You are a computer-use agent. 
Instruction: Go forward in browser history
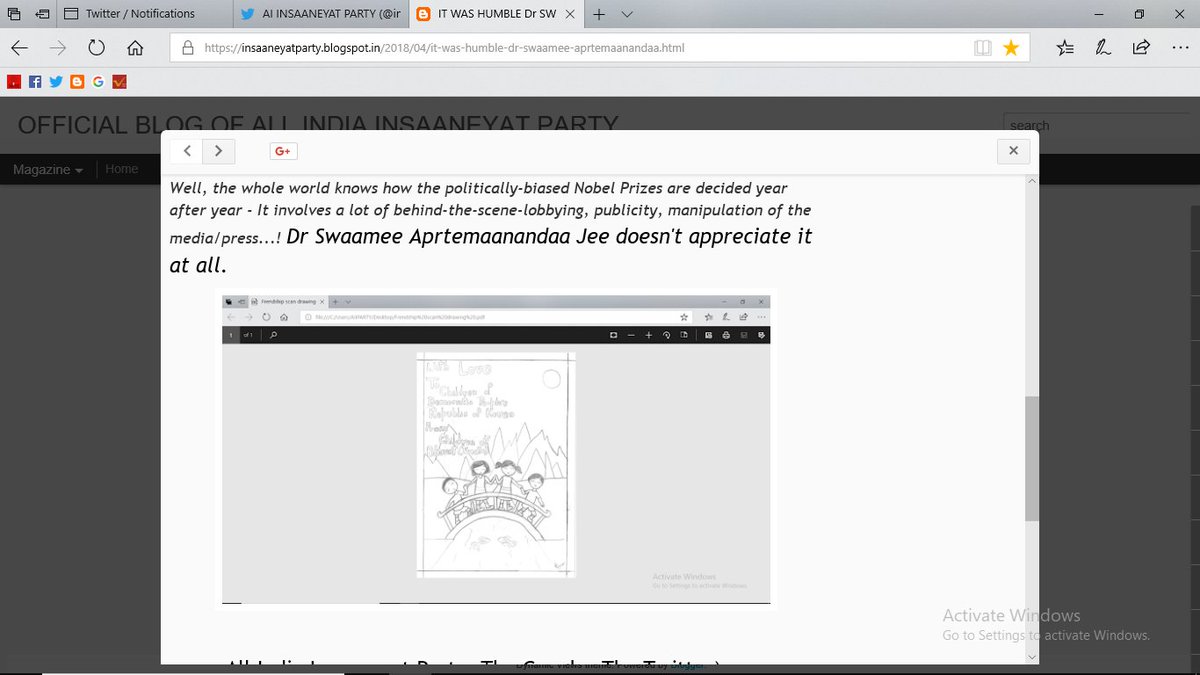58,47
